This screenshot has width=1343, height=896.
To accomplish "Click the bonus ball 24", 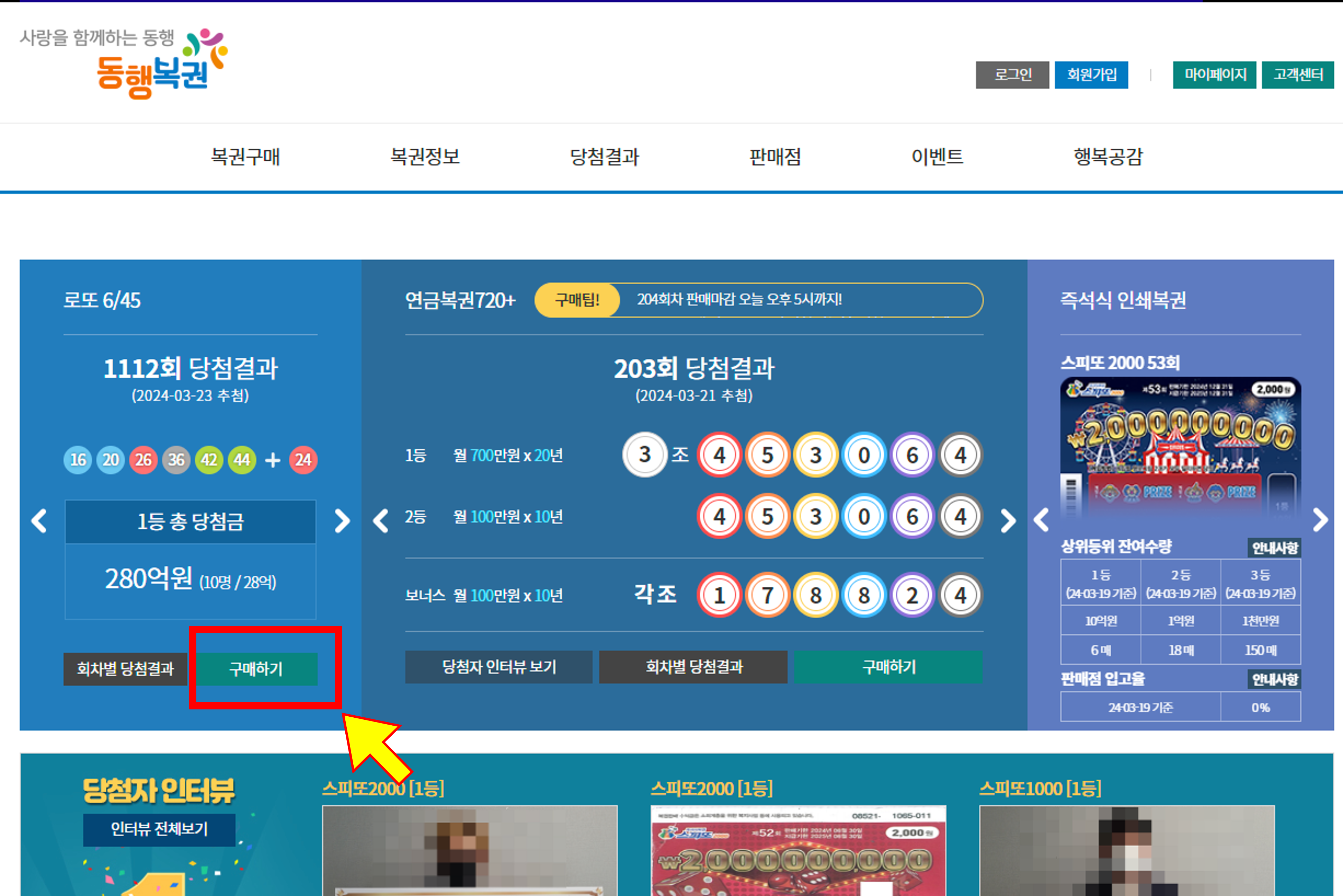I will point(304,460).
